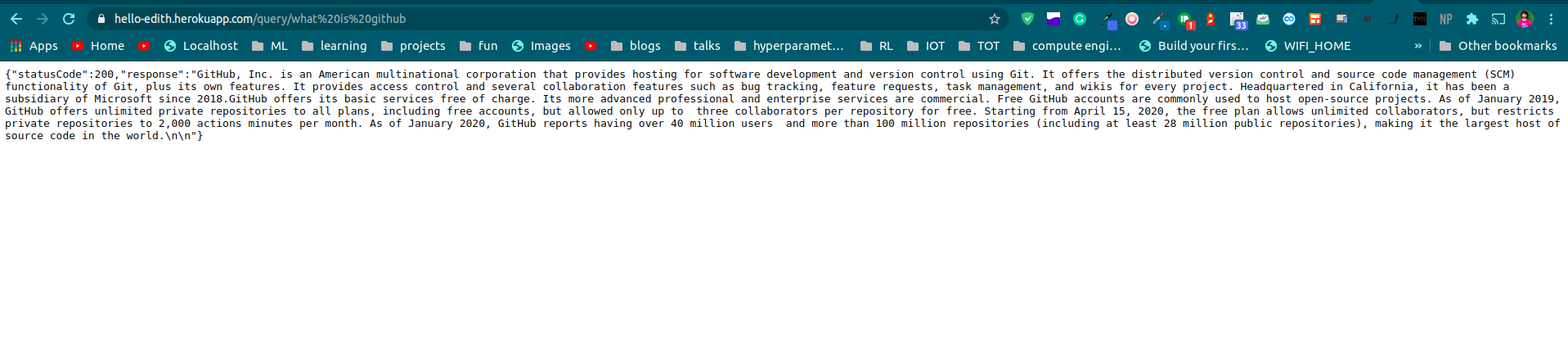Open the blogs bookmarks folder
Image resolution: width=1568 pixels, height=353 pixels.
coord(636,46)
